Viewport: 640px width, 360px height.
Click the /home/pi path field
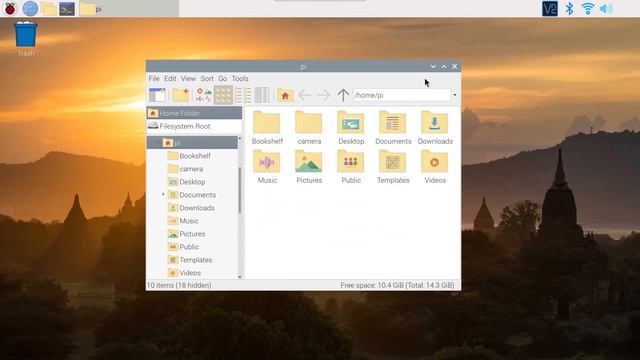click(x=402, y=95)
